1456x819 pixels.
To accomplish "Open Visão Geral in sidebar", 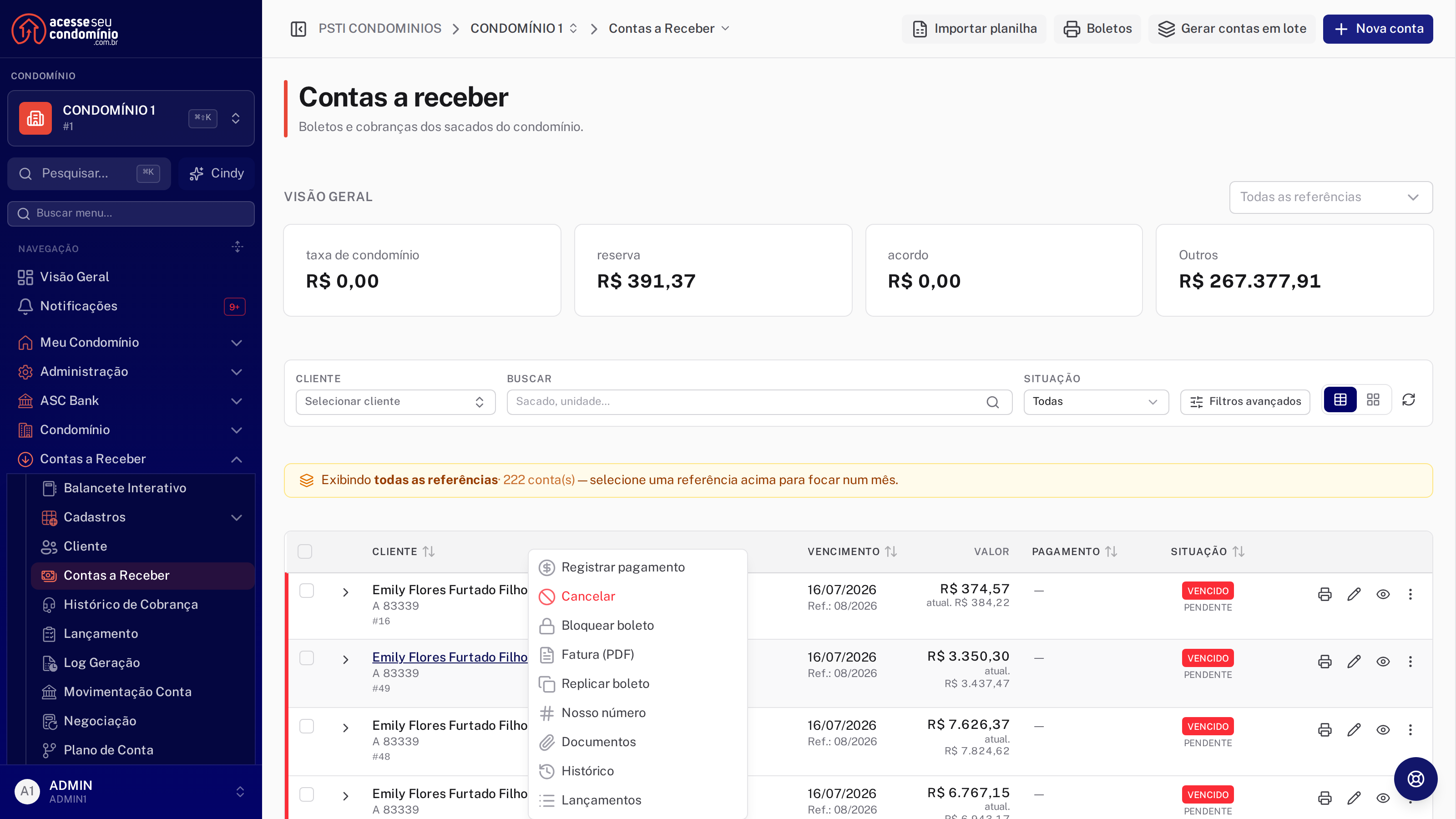I will (x=131, y=277).
